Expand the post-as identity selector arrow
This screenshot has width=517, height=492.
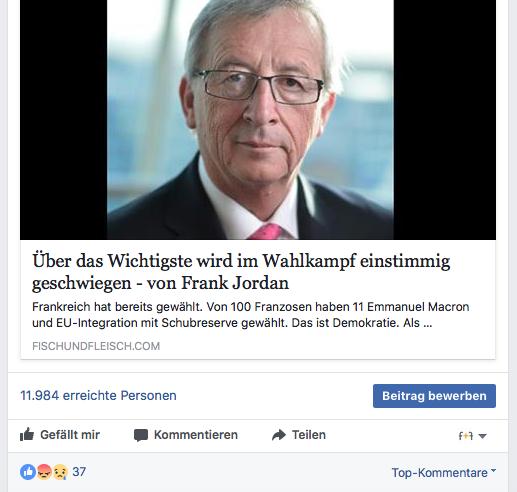point(482,436)
